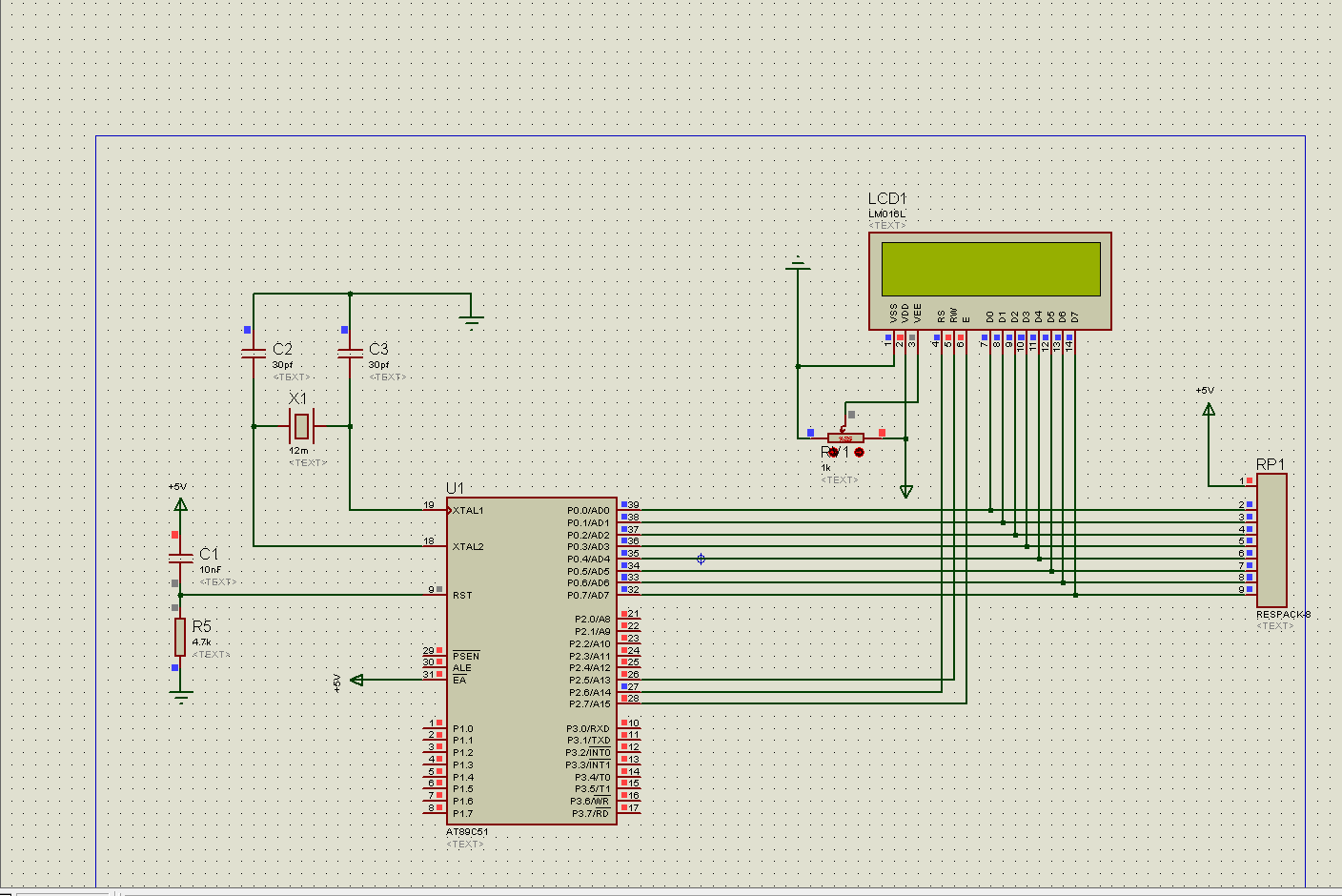
Task: Click the P0.7/AD7 pin label
Action: [x=588, y=596]
